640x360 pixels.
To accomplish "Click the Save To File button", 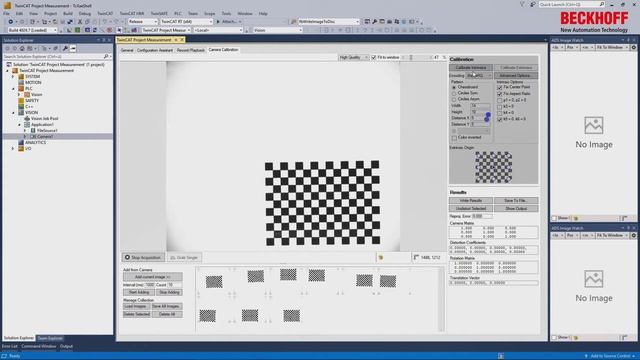I will [x=516, y=200].
